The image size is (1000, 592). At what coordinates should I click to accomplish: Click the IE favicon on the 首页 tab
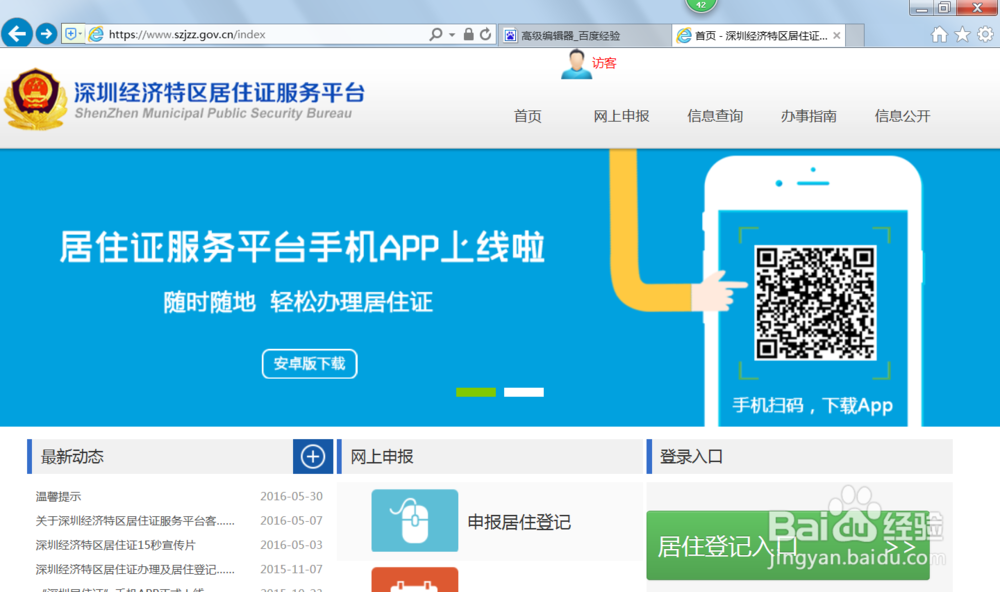point(684,36)
